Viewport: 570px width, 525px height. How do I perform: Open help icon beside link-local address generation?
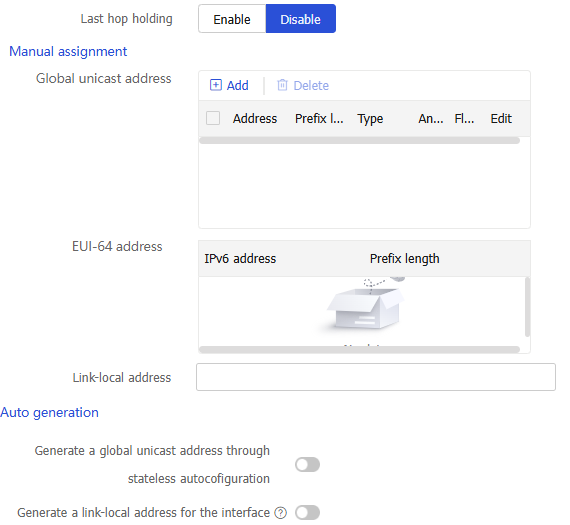point(281,513)
